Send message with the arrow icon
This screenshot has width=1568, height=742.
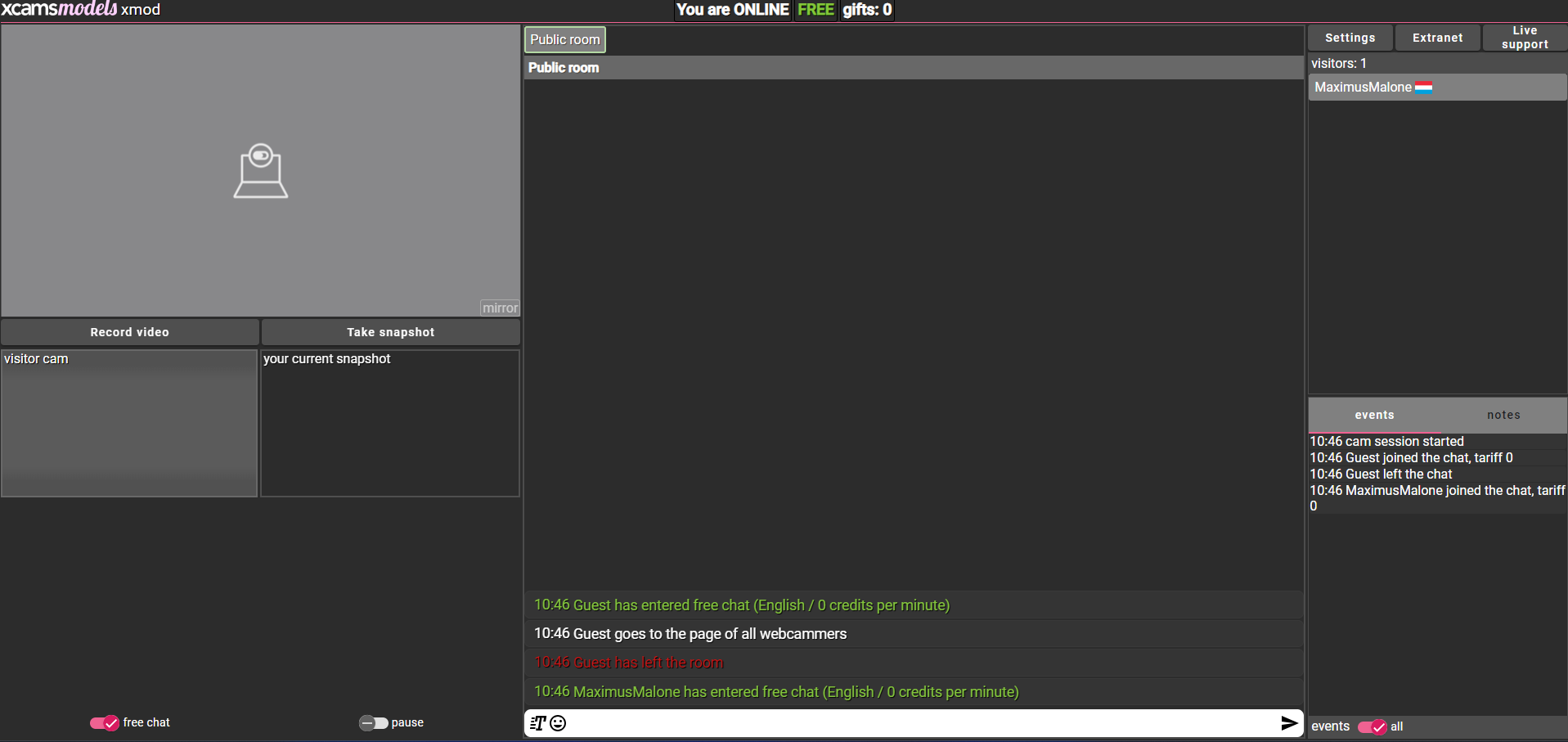[x=1288, y=723]
